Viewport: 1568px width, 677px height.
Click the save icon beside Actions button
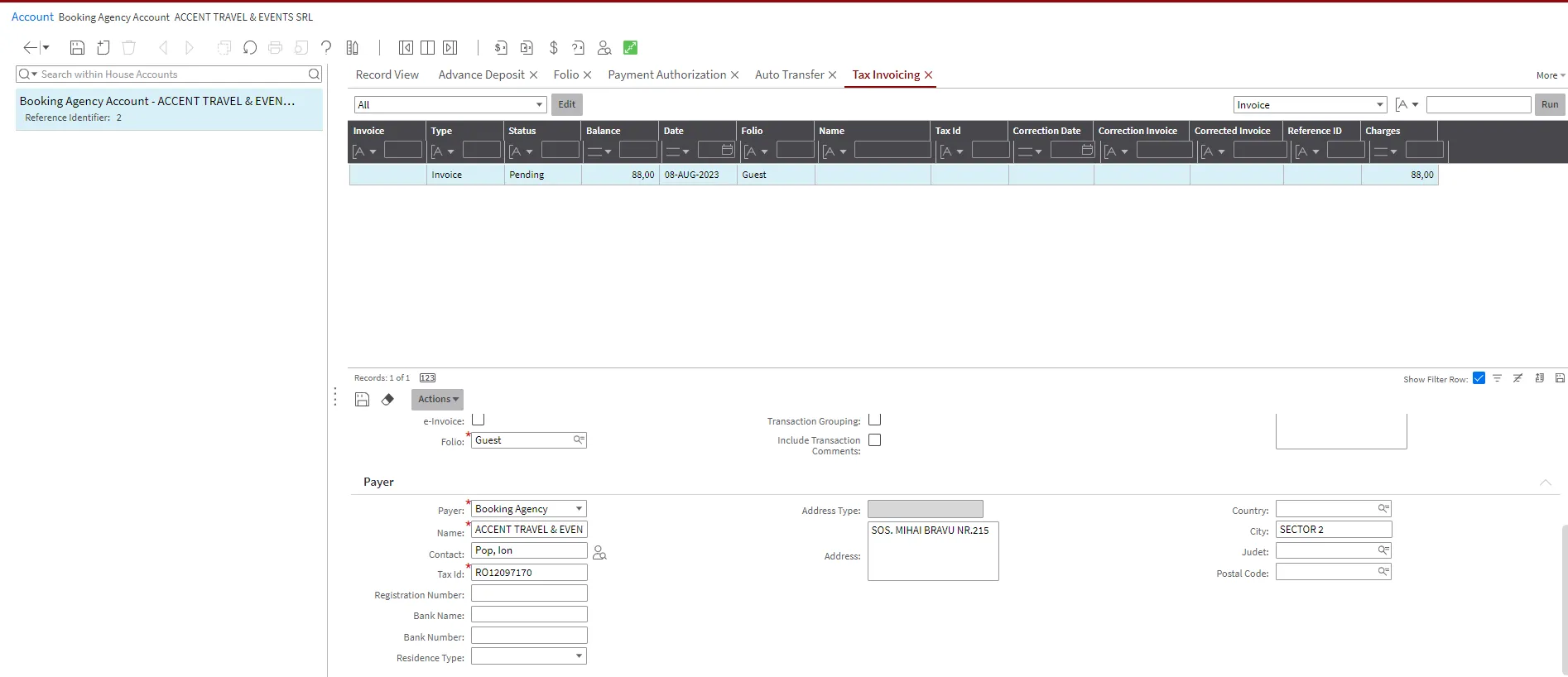pyautogui.click(x=362, y=400)
